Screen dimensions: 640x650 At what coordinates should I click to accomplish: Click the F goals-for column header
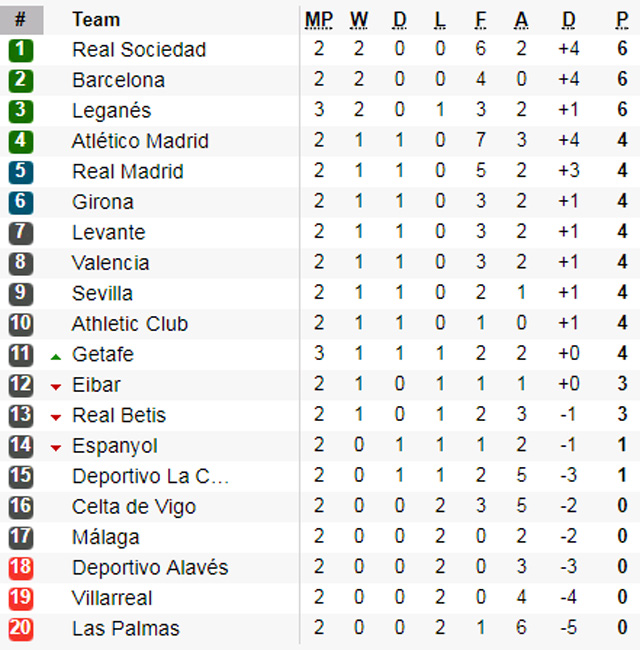[480, 20]
